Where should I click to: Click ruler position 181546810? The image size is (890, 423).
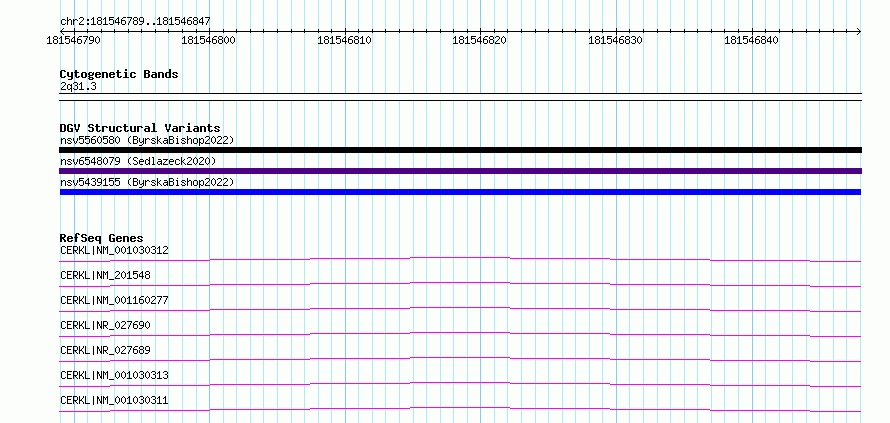pos(345,40)
